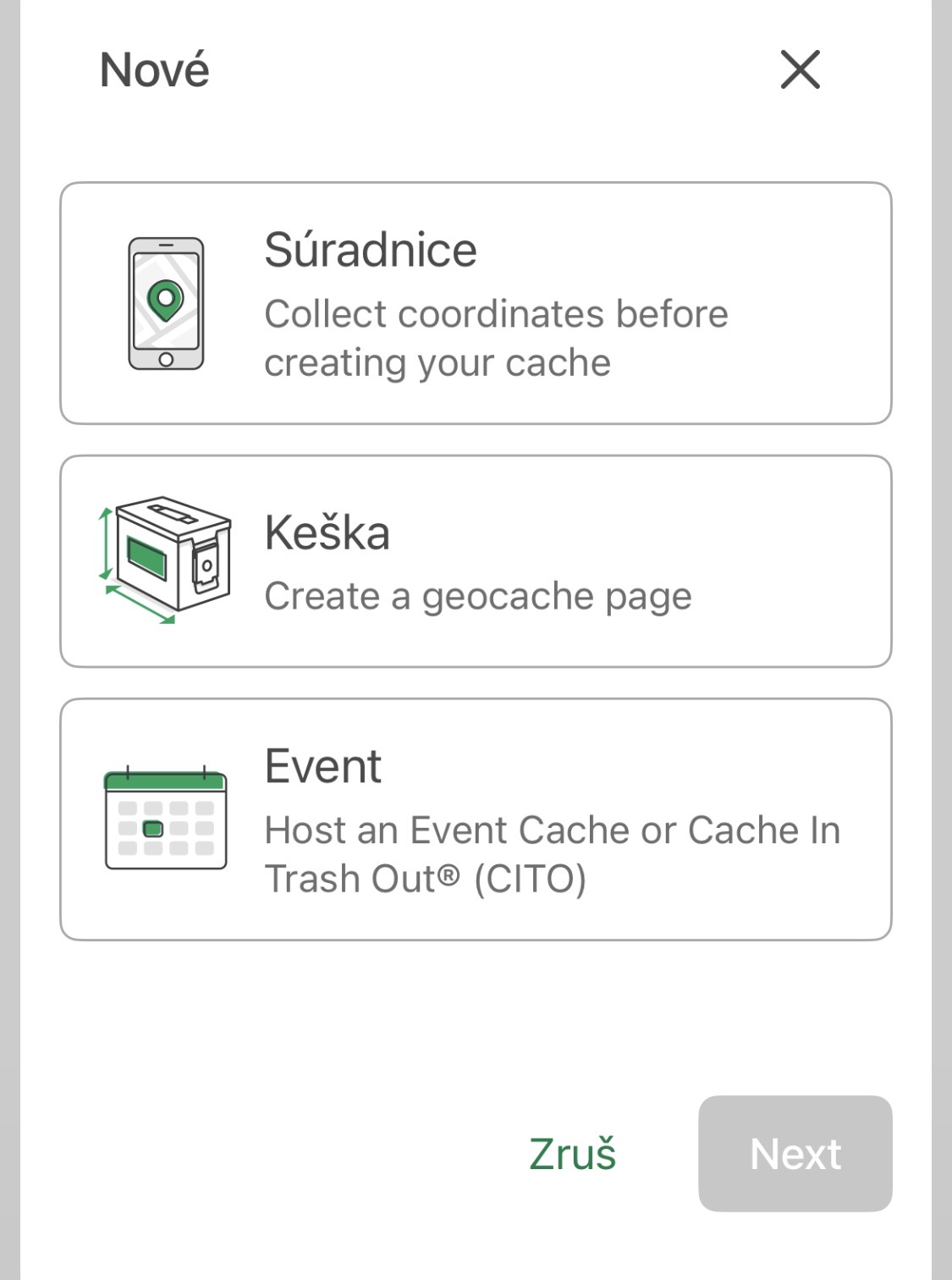This screenshot has width=952, height=1280.
Task: Select the Keška option title
Action: tap(327, 532)
